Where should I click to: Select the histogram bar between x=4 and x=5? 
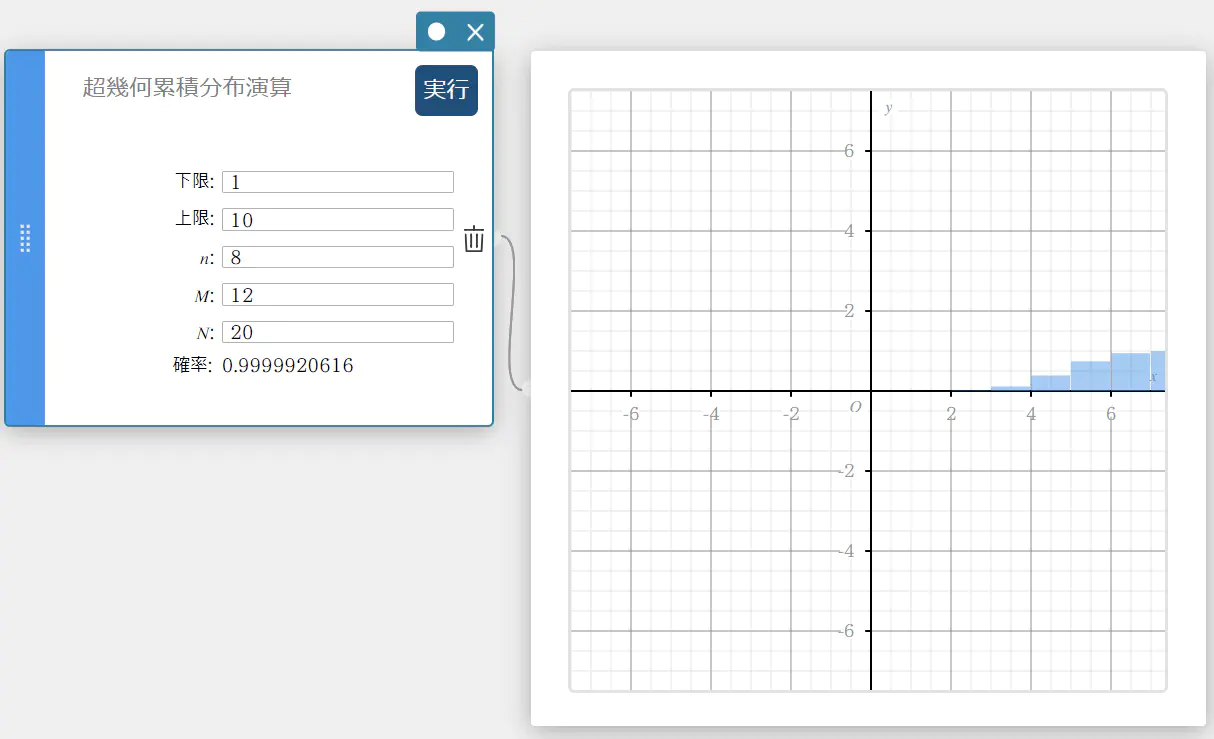point(1050,383)
